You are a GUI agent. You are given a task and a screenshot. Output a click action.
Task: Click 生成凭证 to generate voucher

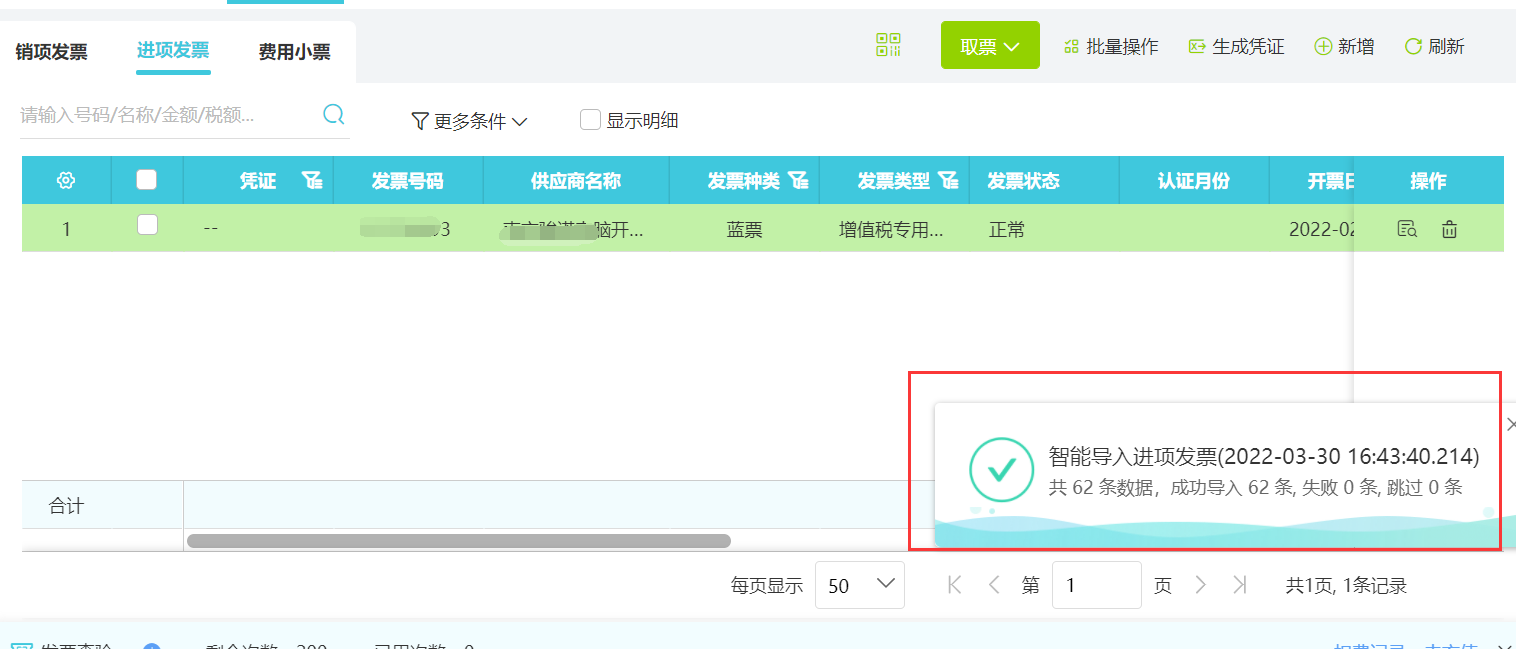1236,46
